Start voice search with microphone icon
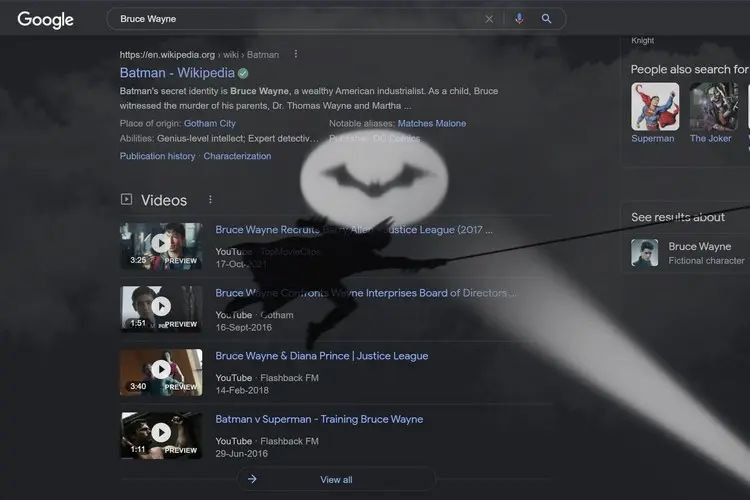 518,19
